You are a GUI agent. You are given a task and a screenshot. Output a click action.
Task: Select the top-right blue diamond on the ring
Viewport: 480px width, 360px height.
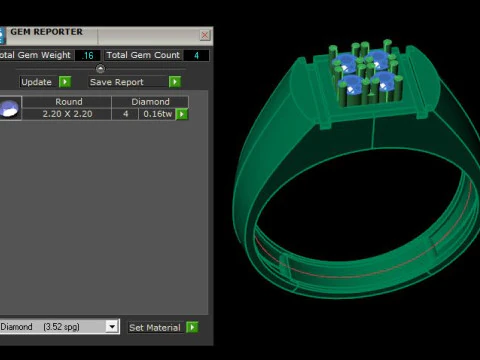378,59
